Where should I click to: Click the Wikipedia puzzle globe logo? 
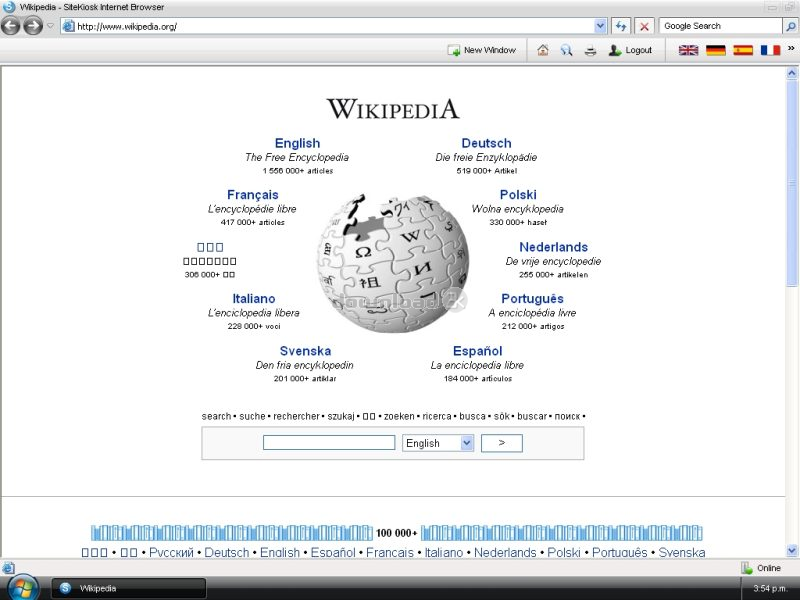click(x=392, y=262)
